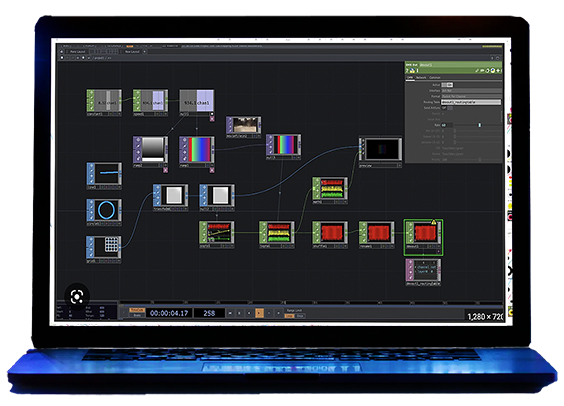564x406 pixels.
Task: Start forward playback with the orange play button
Action: click(x=259, y=313)
